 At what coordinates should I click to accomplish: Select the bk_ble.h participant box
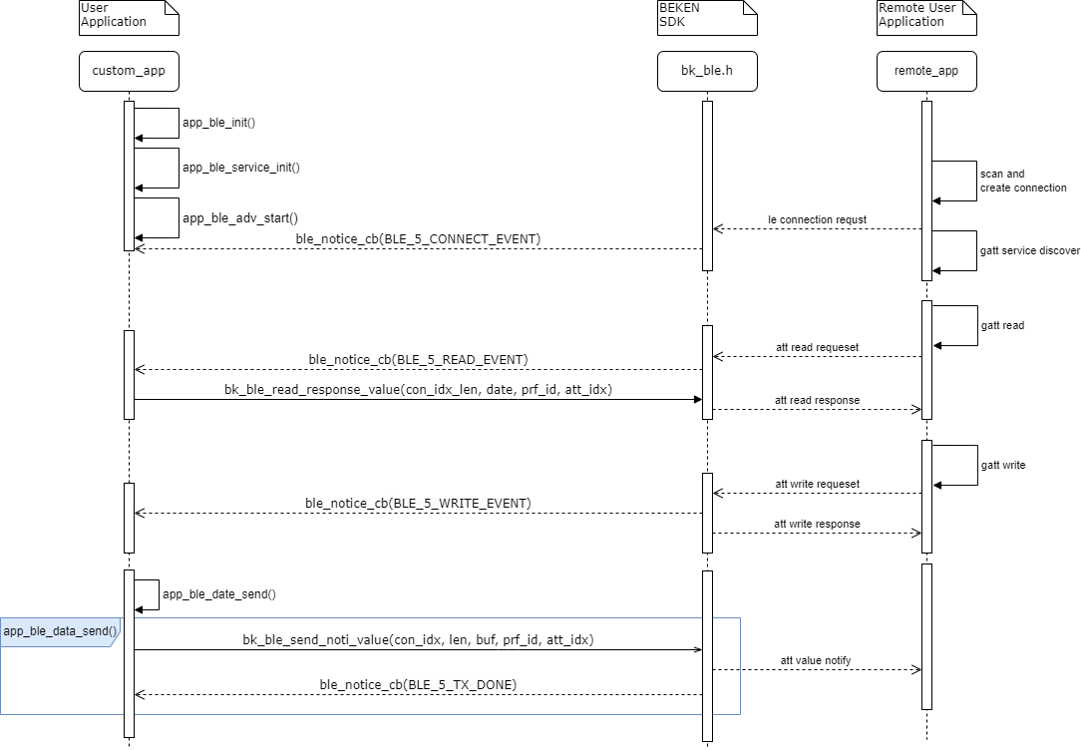pyautogui.click(x=706, y=71)
